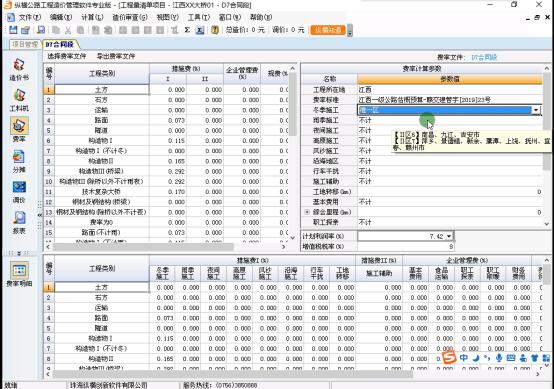This screenshot has width=554, height=389.
Task: Click the 费率明细 sidebar icon
Action: coord(19,275)
